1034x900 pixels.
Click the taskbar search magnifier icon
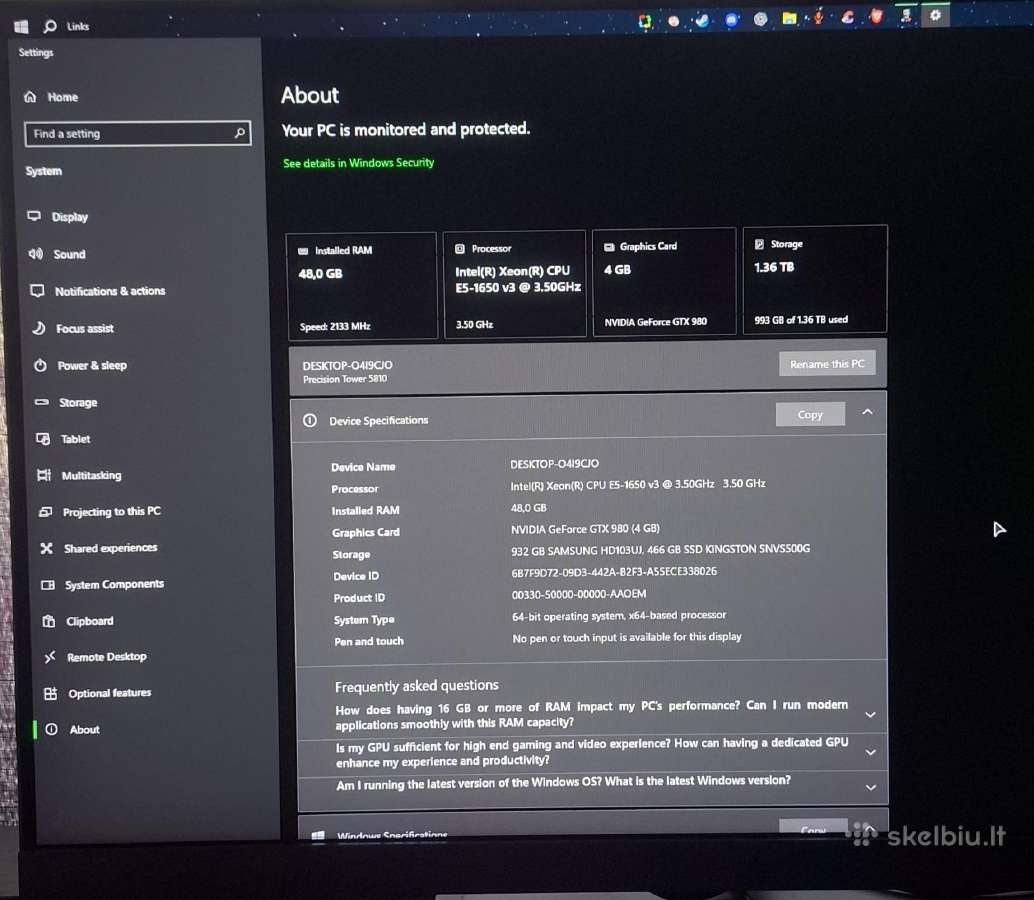(49, 26)
